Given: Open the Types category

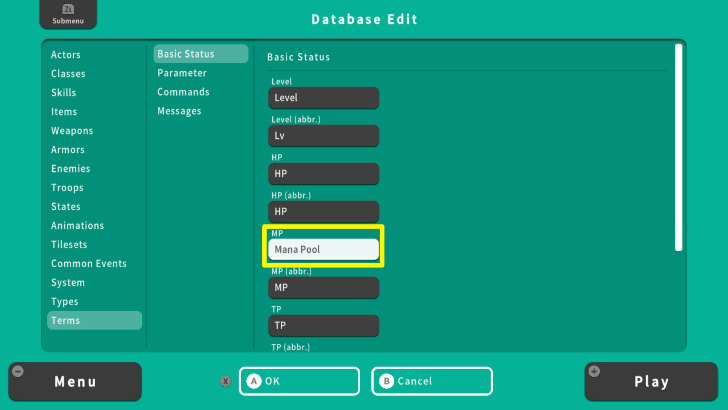Looking at the screenshot, I should point(65,302).
